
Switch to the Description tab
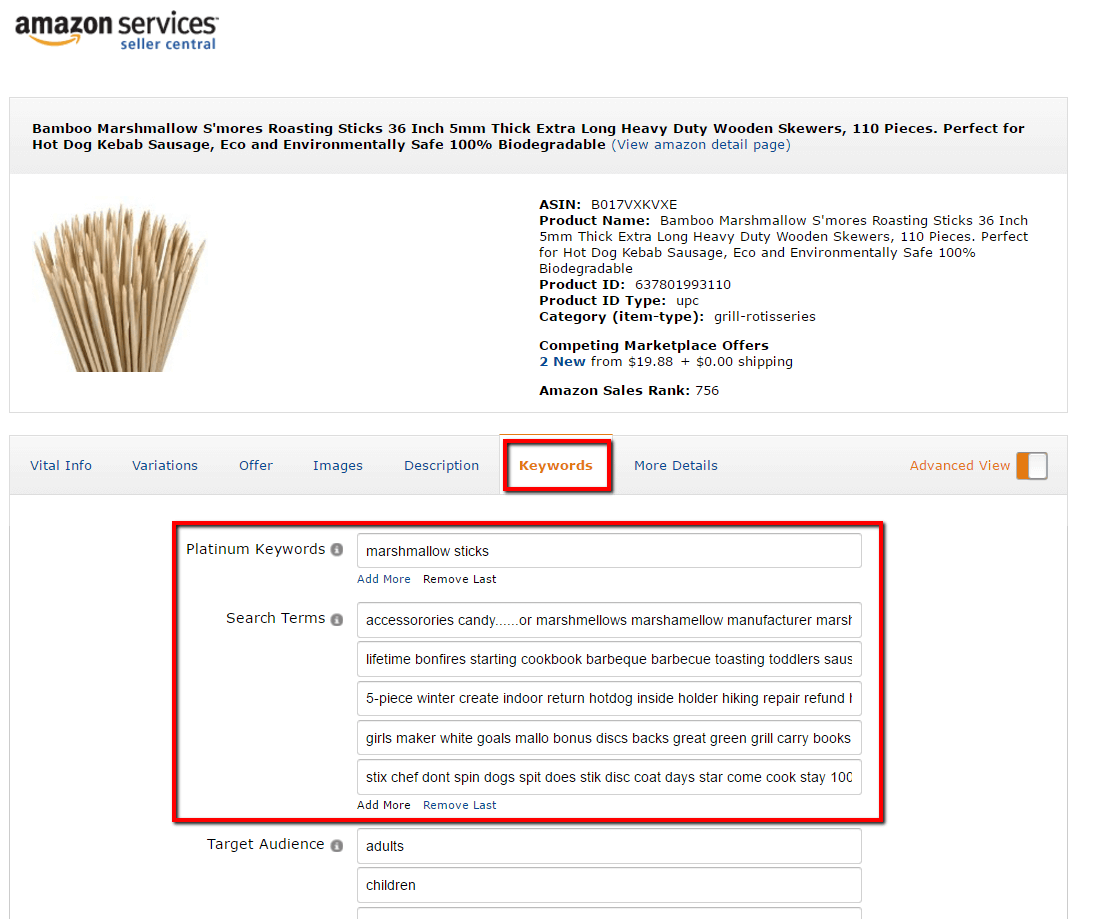[x=441, y=465]
